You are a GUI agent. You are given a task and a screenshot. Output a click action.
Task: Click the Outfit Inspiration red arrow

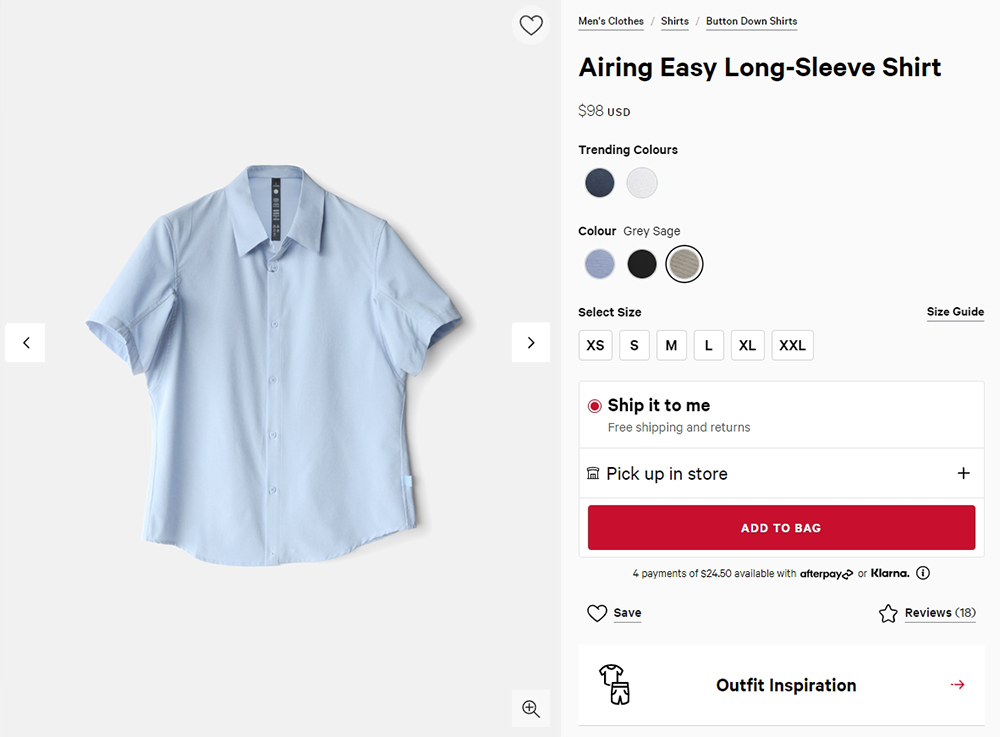pyautogui.click(x=957, y=685)
